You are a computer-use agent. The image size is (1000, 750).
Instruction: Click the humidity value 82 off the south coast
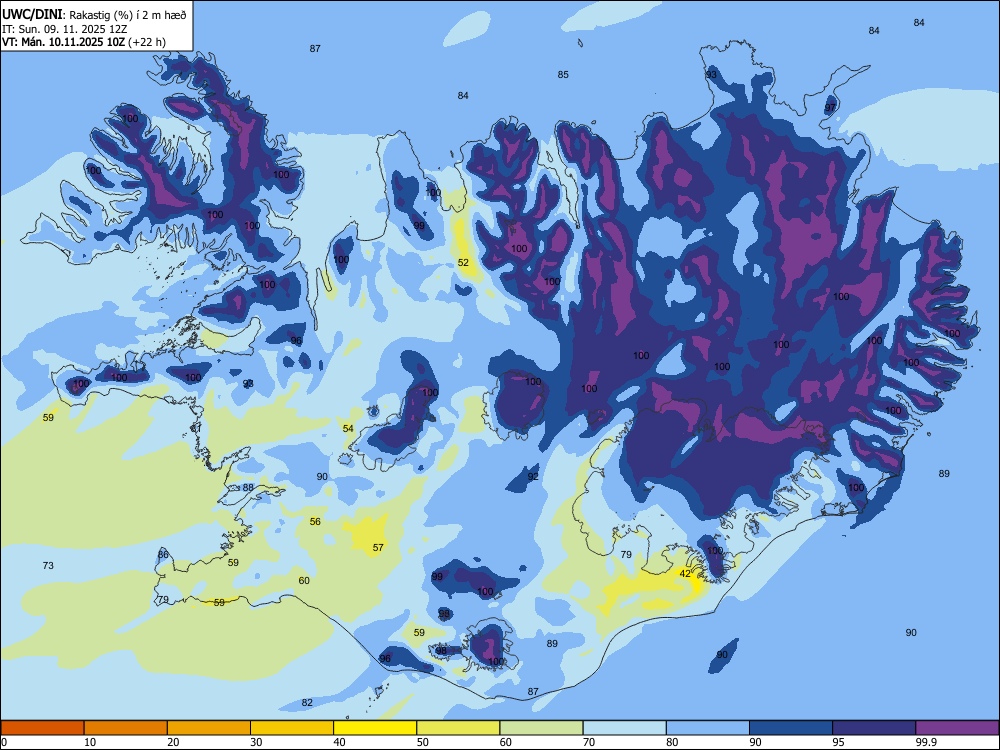tap(307, 702)
